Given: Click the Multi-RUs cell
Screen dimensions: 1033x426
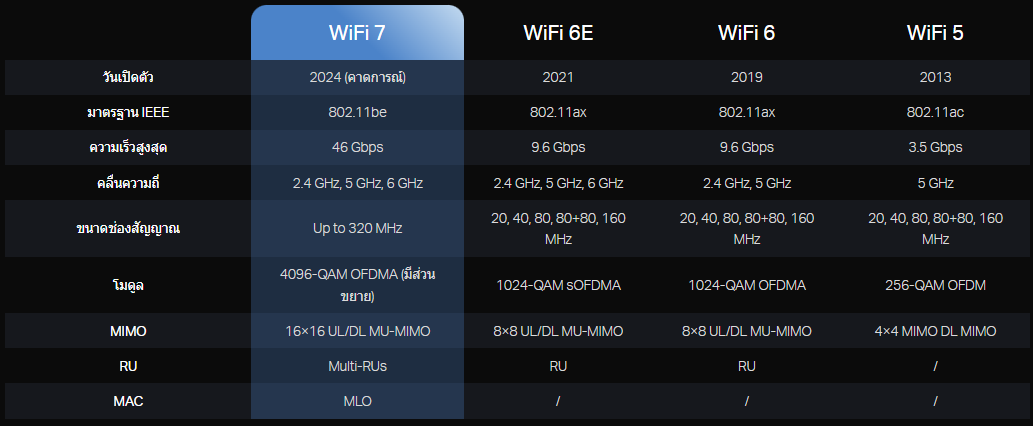Looking at the screenshot, I should coord(357,366).
